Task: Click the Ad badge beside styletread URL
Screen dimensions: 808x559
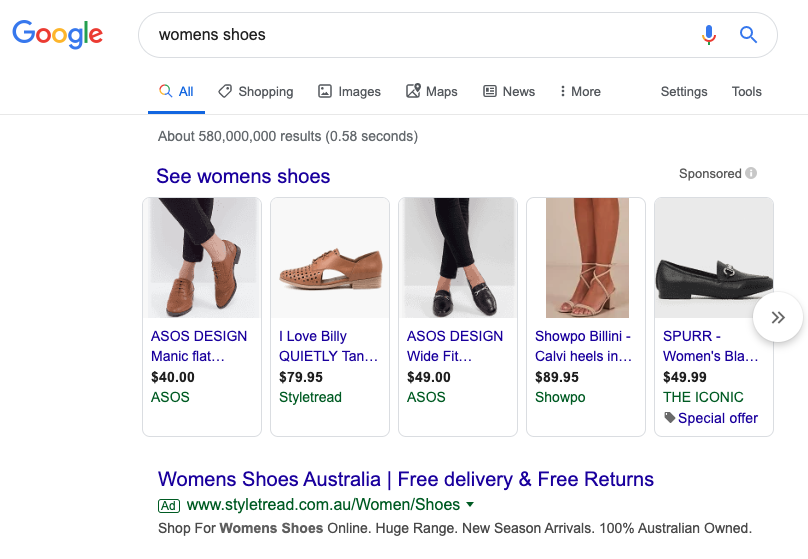Action: [169, 505]
